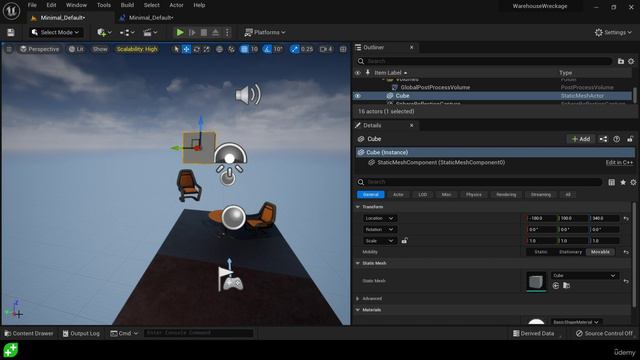640x360 pixels.
Task: Click the stop playback square button
Action: tap(204, 32)
